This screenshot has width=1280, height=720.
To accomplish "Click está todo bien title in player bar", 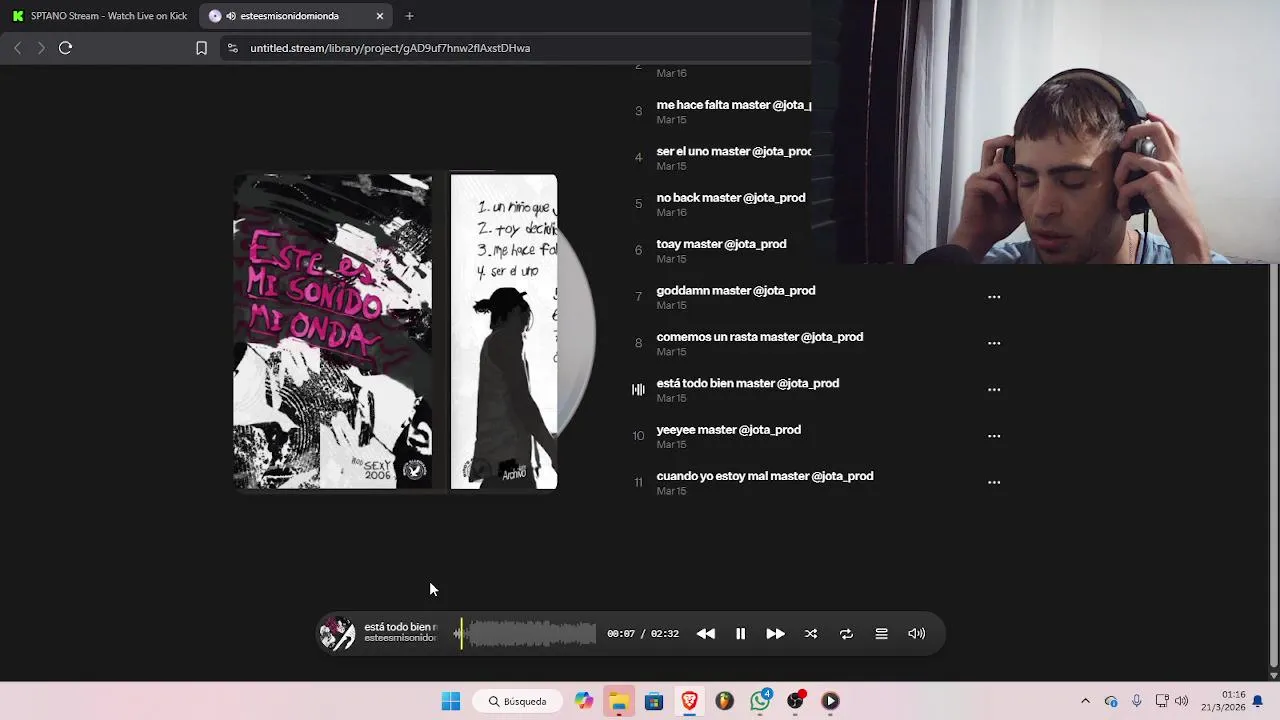I will [x=400, y=627].
